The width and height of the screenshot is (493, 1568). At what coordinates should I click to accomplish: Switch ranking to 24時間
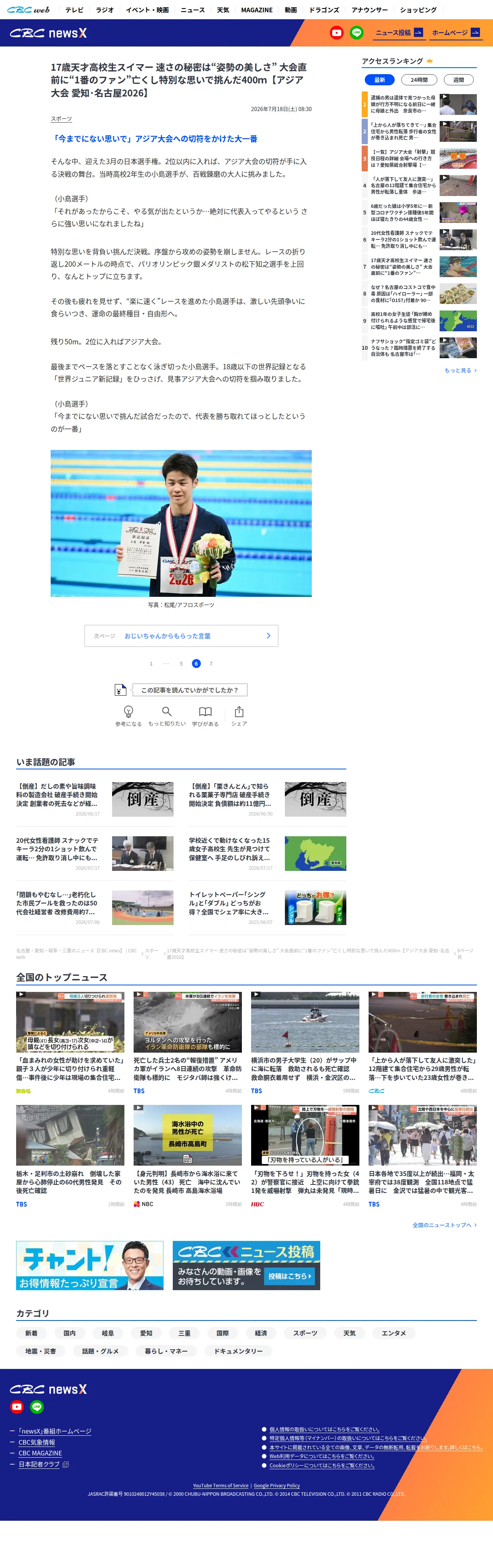[419, 80]
